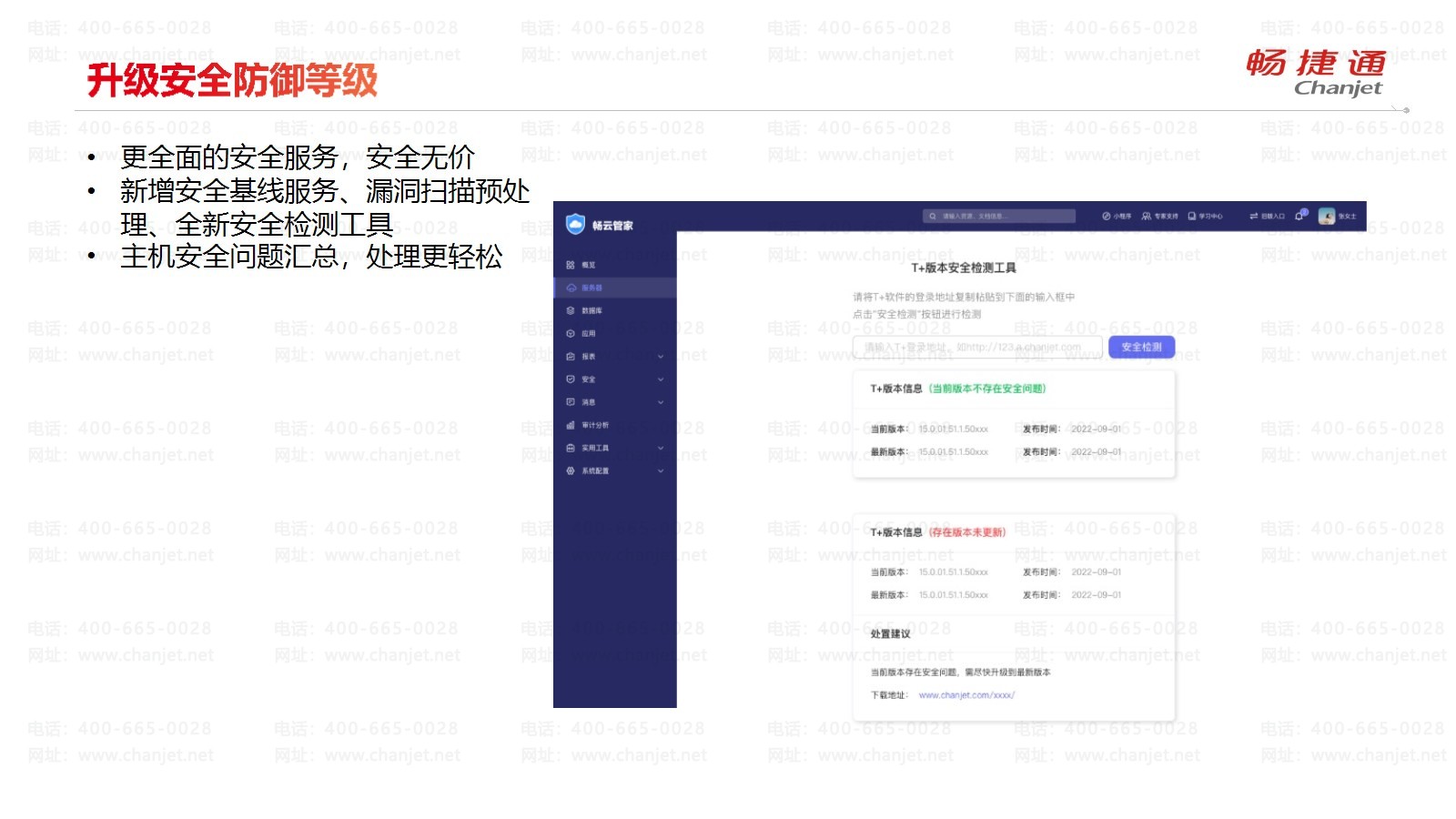Expand the 系统配置 submenu chevron
Screen dimensions: 1456x819
(x=661, y=470)
